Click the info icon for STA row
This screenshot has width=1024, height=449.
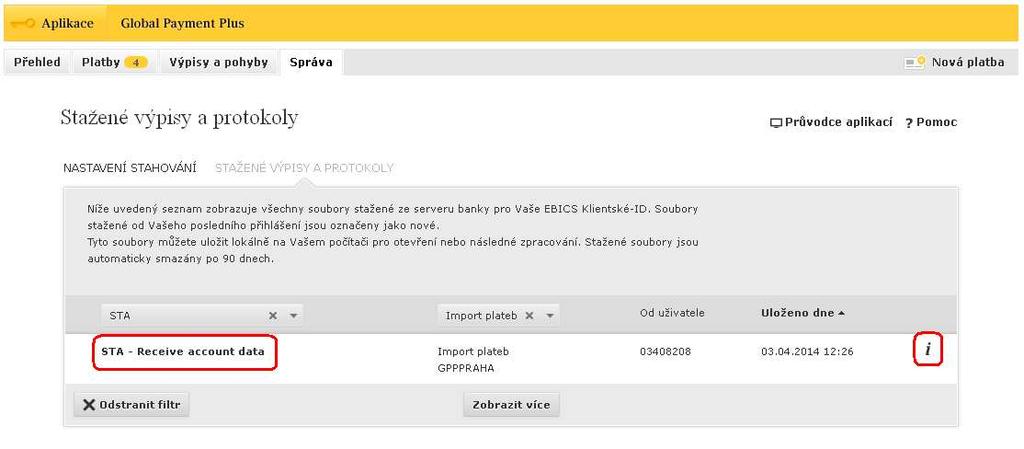click(x=927, y=352)
